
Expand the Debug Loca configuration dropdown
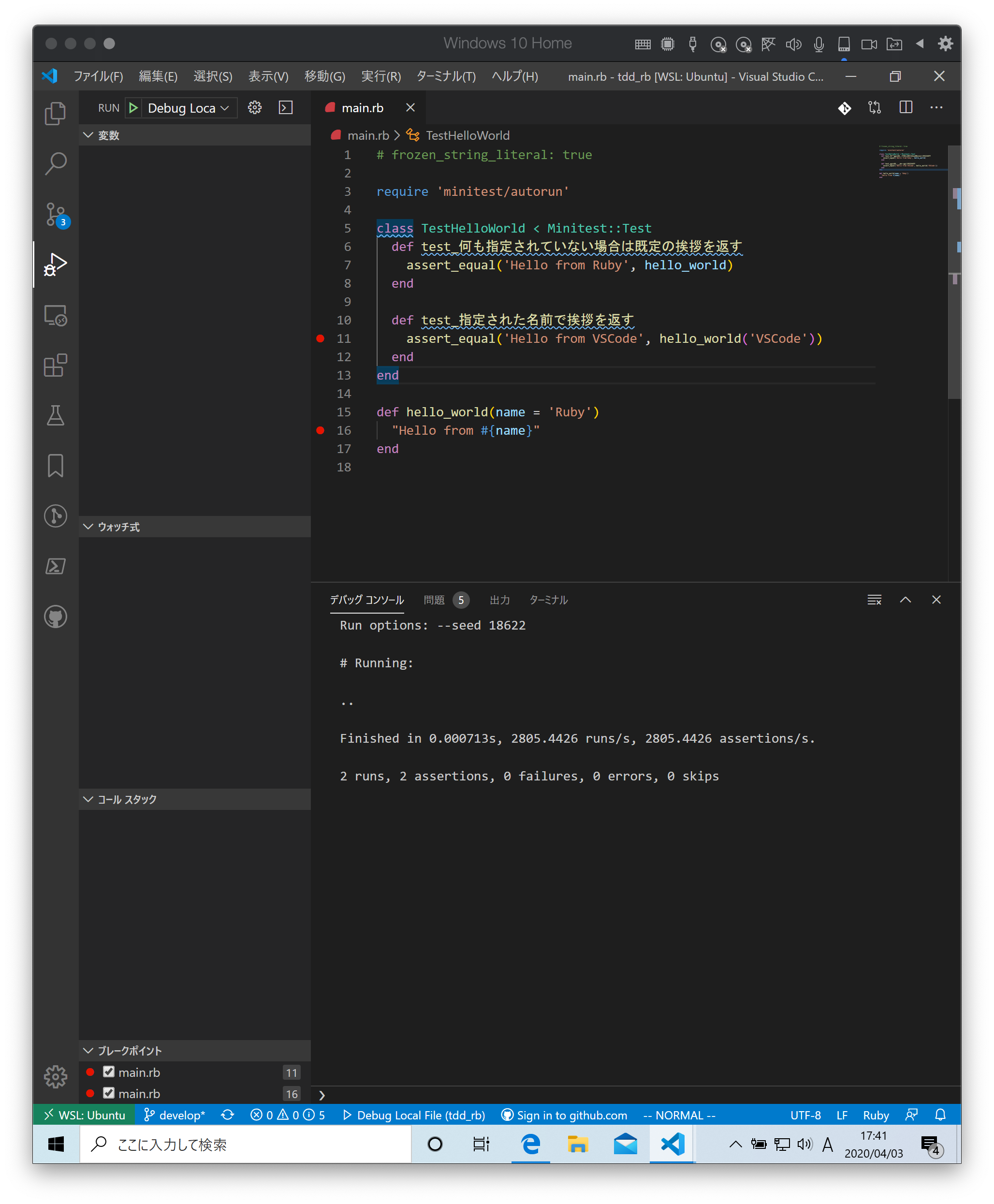coord(224,108)
